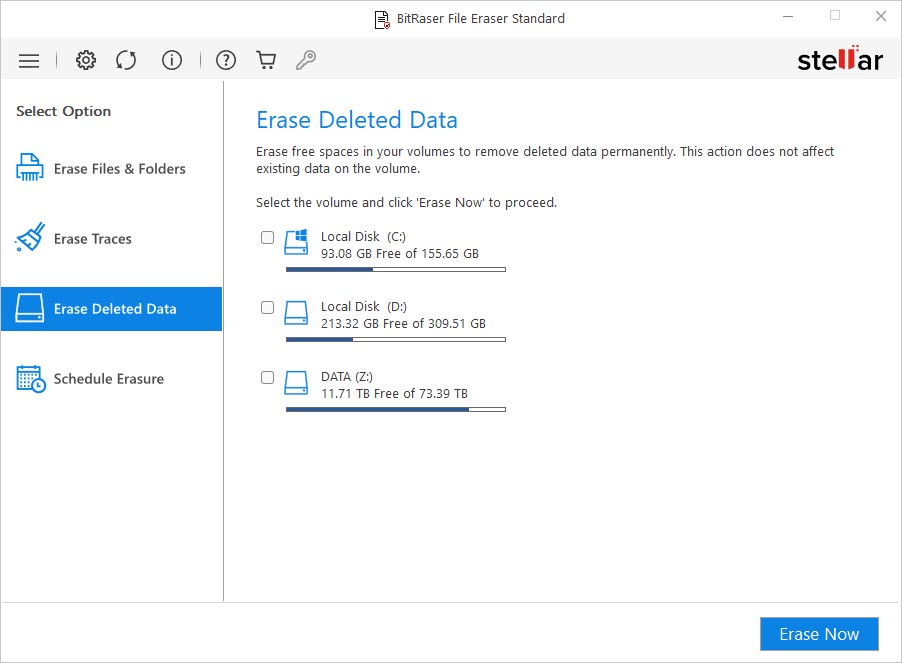The image size is (902, 663).
Task: Click the Windows drive icon of Local Disk C
Action: click(296, 242)
